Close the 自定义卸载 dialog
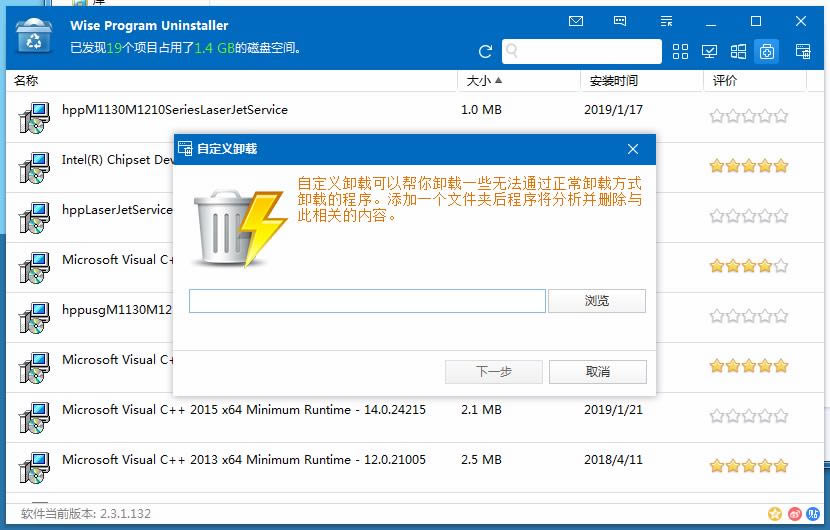The height and width of the screenshot is (530, 830). click(x=633, y=149)
